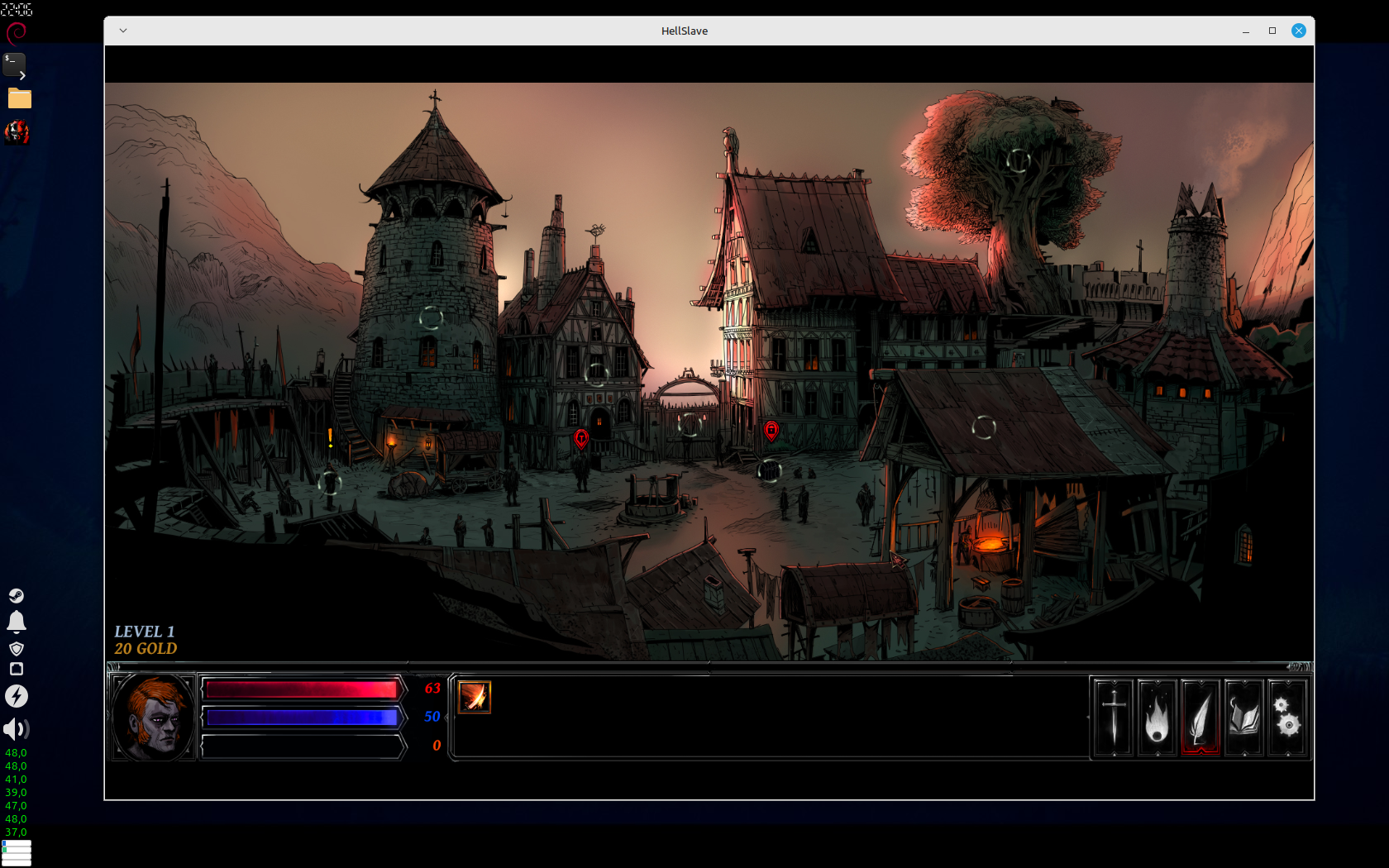Screen dimensions: 1389x868
Task: Click the shield tray icon
Action: 16,649
